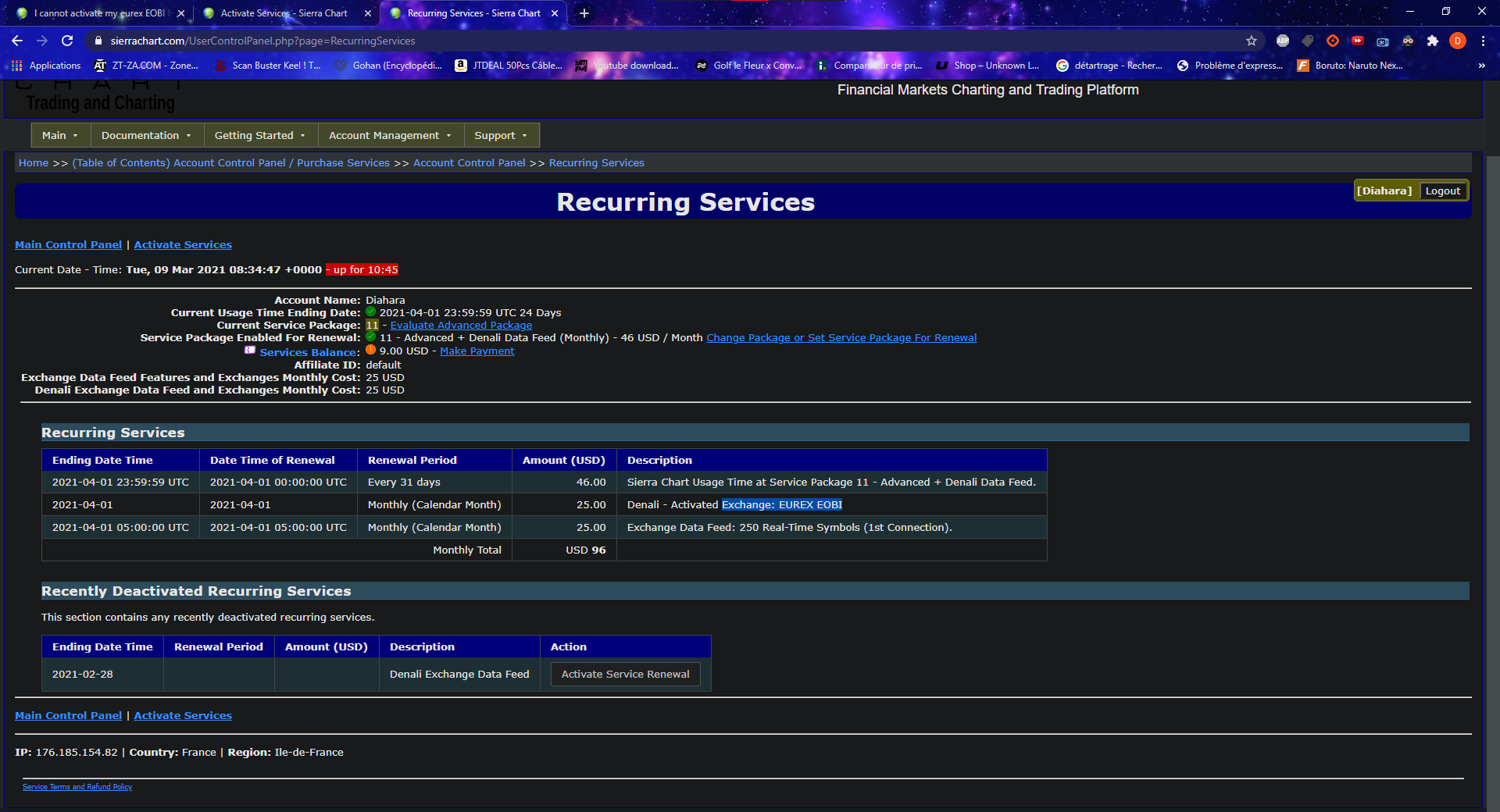
Task: Bookmark this page with the star icon
Action: [x=1252, y=41]
